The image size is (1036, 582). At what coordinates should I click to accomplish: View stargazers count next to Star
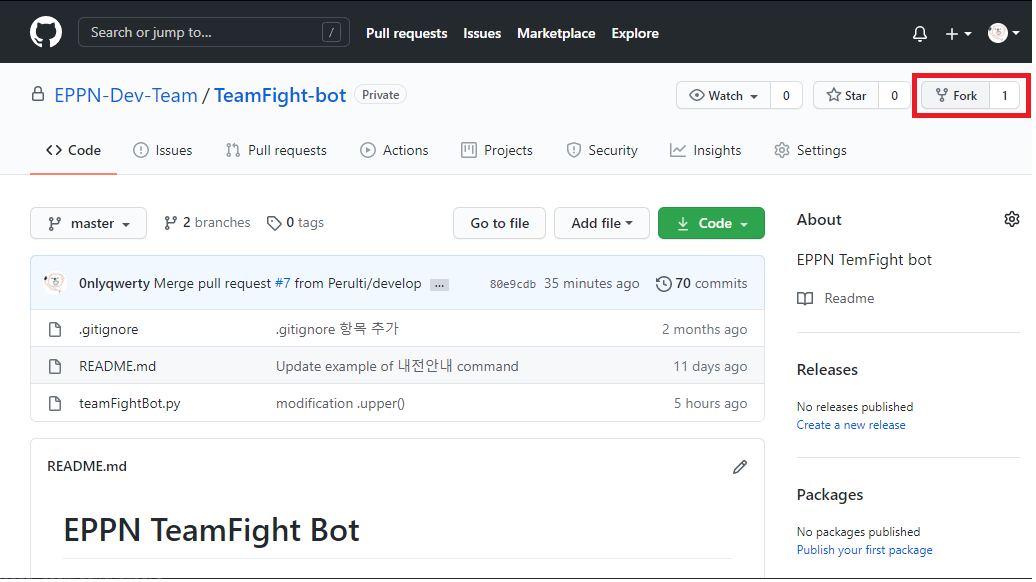coord(894,96)
